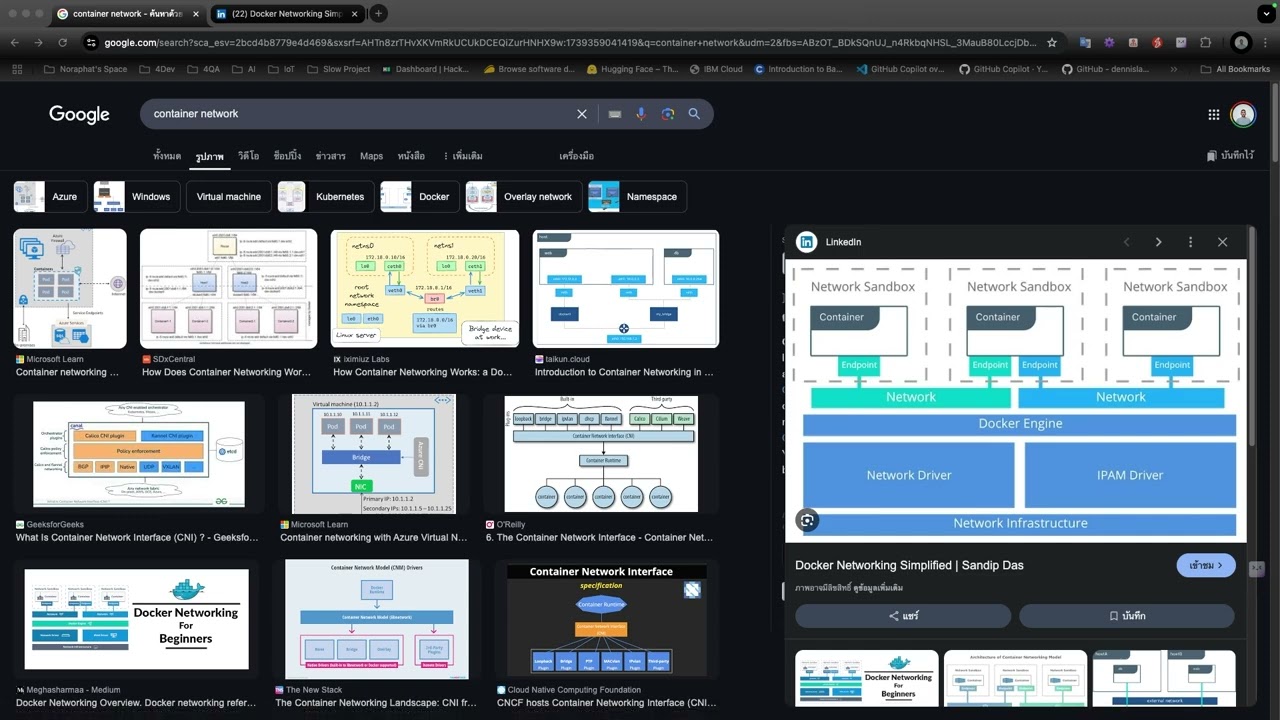Open the tab search dropdown arrow
1280x720 pixels.
(1265, 14)
